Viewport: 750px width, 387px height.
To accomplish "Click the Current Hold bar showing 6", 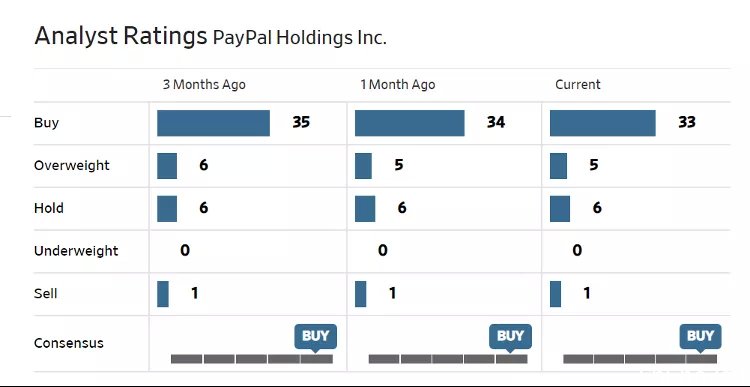I will tap(560, 209).
